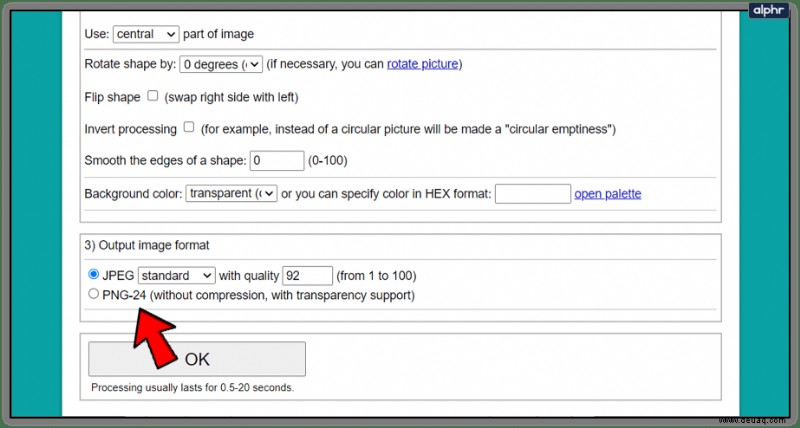Select the PNG-24 radio button

click(93, 294)
